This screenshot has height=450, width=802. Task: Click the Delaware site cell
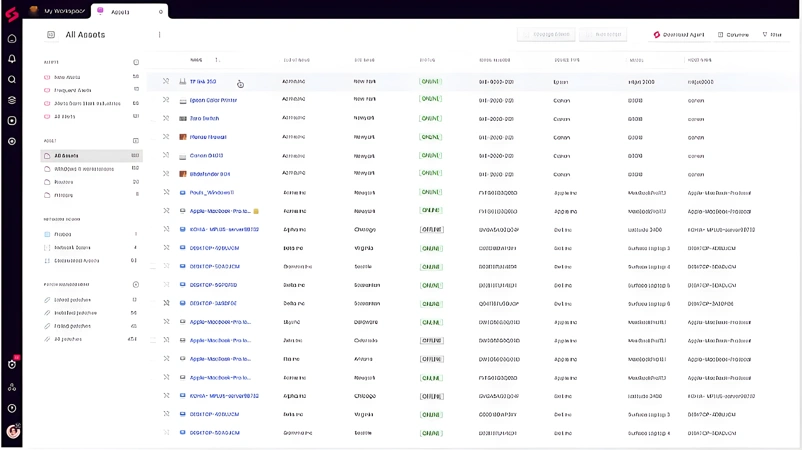point(366,322)
